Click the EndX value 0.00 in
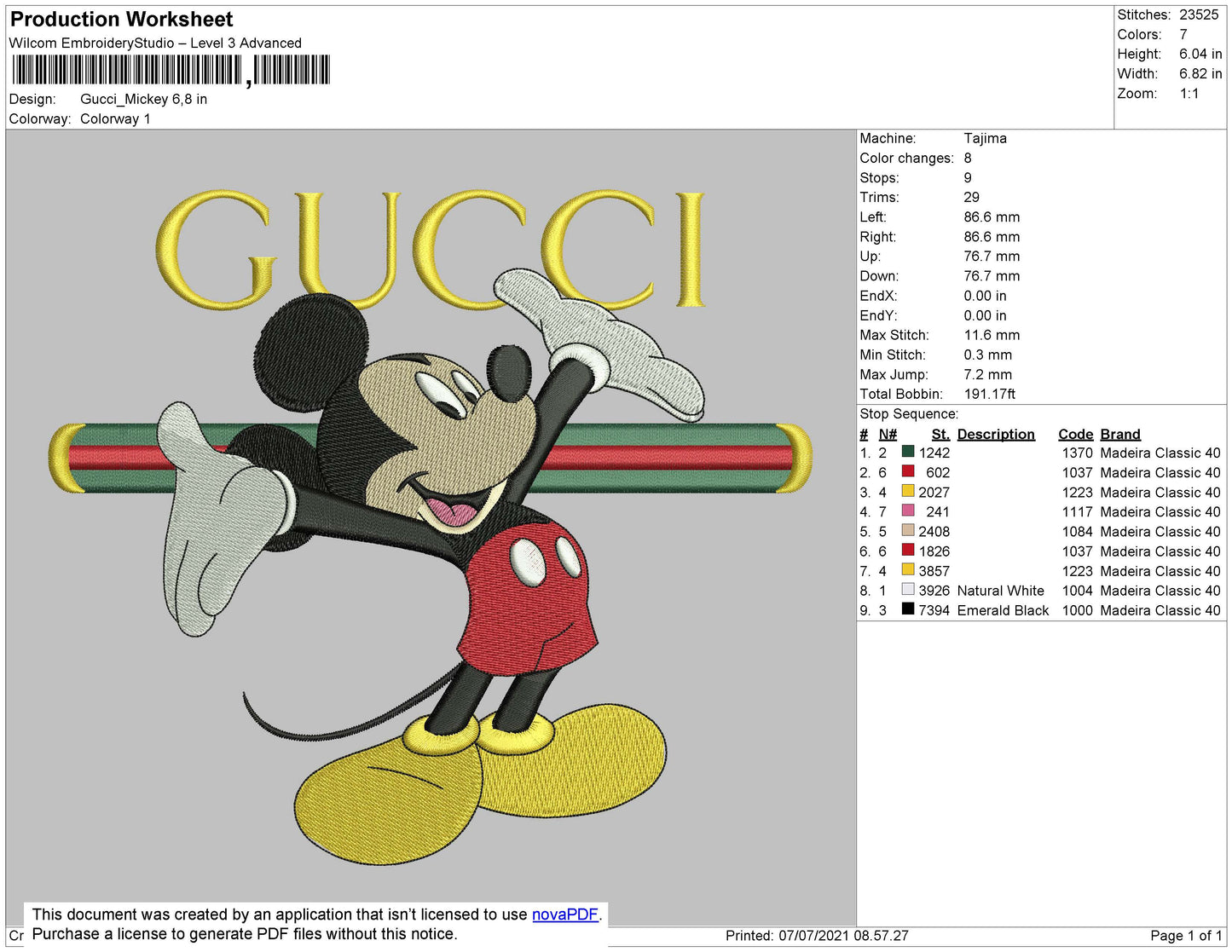Viewport: 1232px width, 952px height. (x=985, y=296)
